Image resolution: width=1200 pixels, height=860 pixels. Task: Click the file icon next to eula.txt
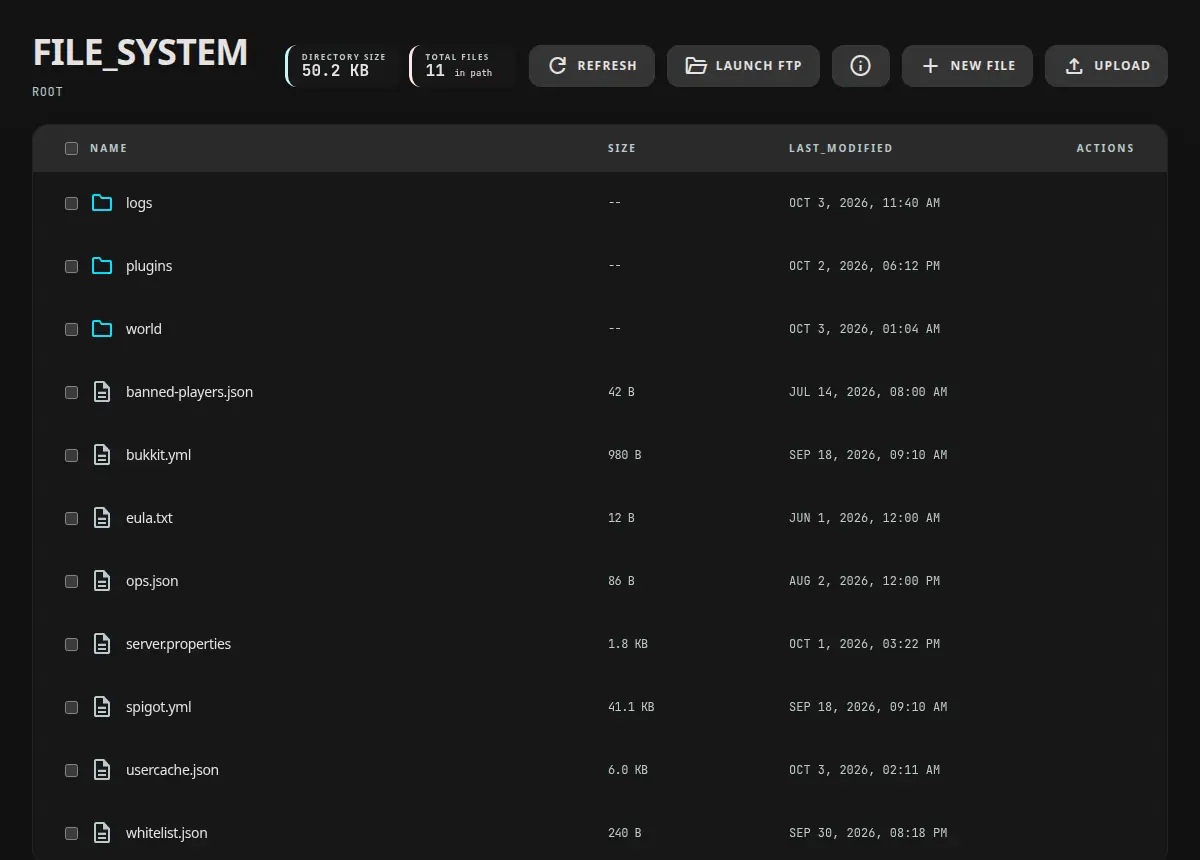click(x=102, y=518)
